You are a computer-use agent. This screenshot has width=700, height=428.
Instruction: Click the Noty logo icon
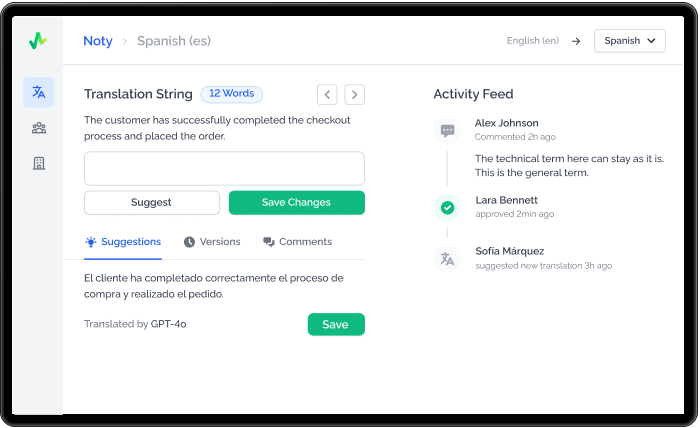tap(38, 41)
